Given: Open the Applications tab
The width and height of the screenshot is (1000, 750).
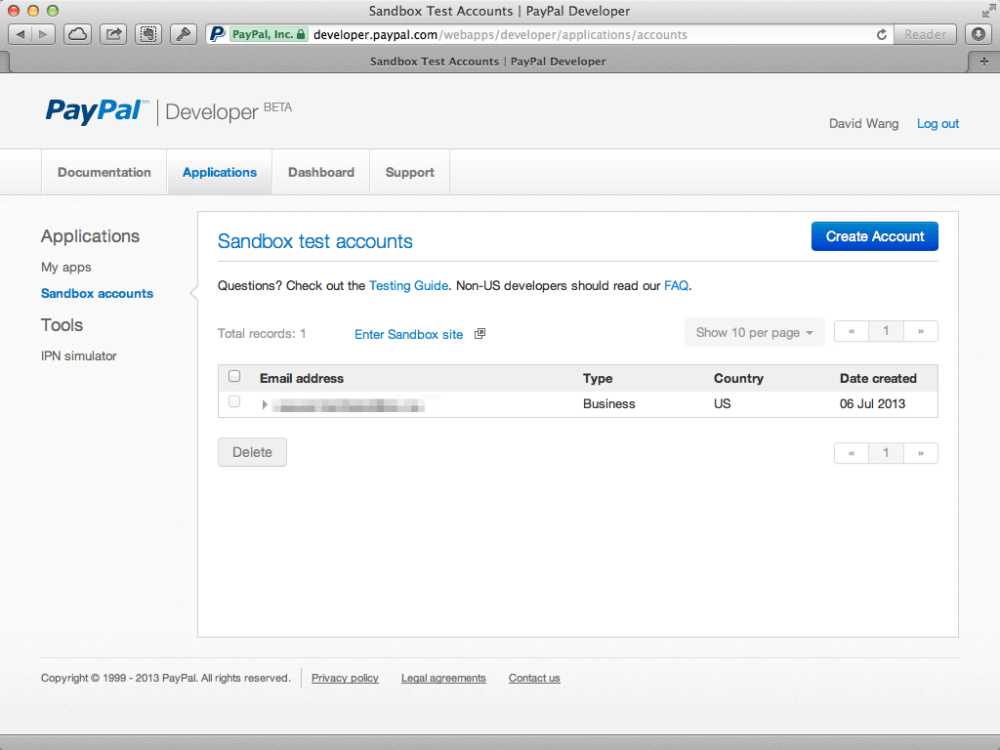Looking at the screenshot, I should [219, 172].
